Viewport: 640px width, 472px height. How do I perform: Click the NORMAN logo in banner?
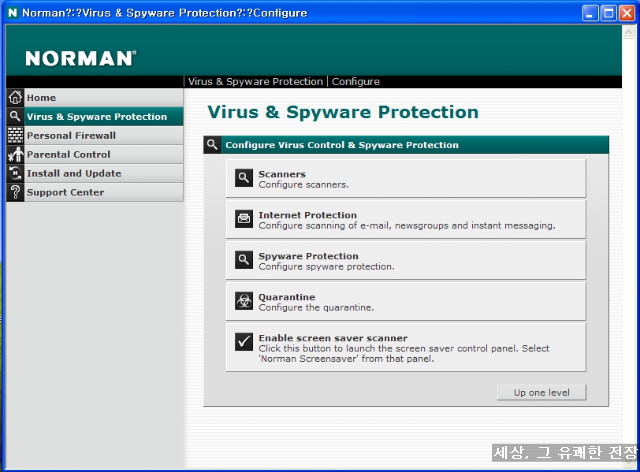pos(80,58)
